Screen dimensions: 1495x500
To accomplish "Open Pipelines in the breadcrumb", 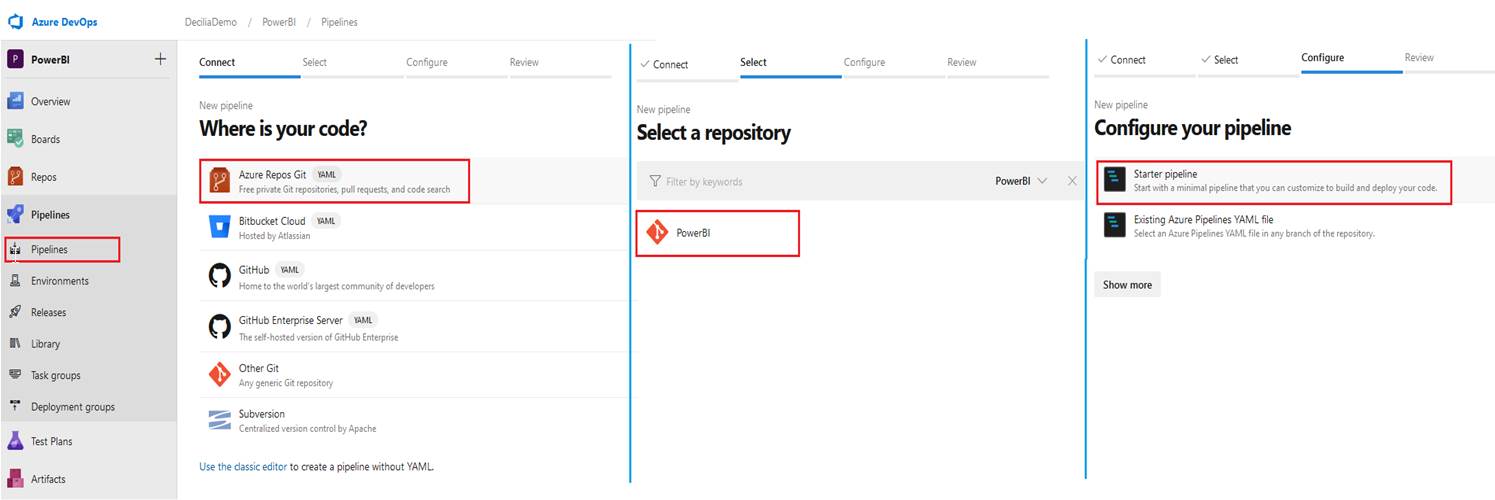I will coord(339,21).
